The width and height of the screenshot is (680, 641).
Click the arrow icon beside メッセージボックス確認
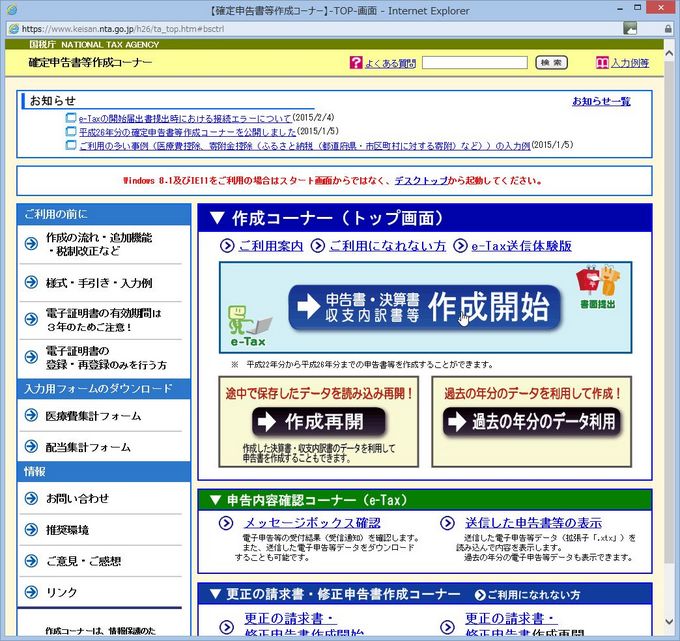point(226,523)
